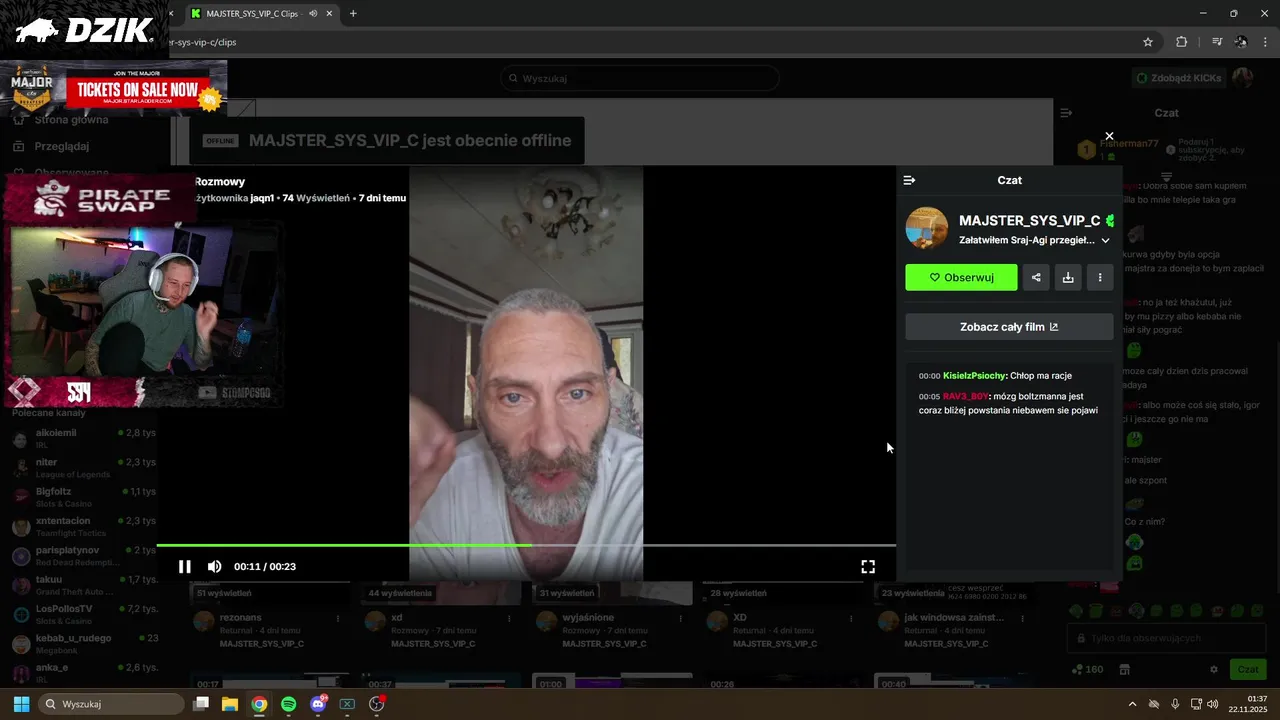Open Chrome extensions puzzle icon

click(x=1181, y=42)
